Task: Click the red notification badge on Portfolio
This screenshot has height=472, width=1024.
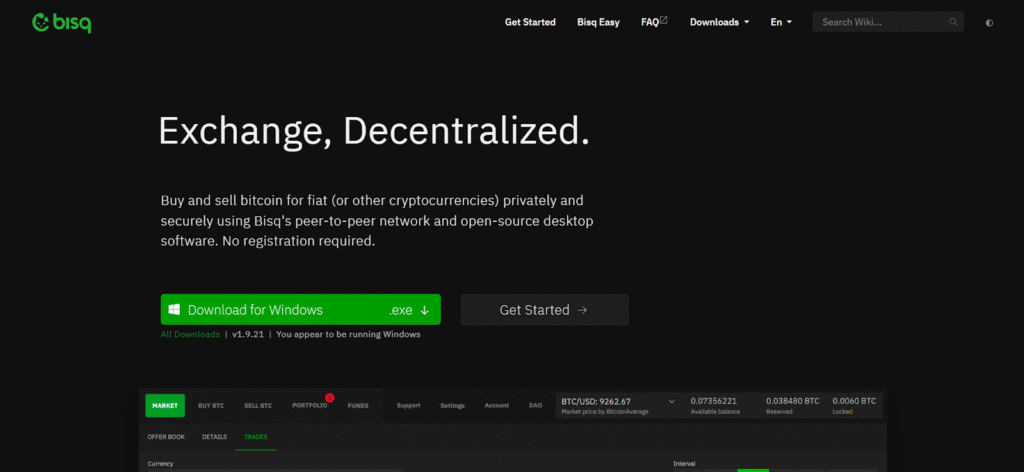Action: (330, 398)
